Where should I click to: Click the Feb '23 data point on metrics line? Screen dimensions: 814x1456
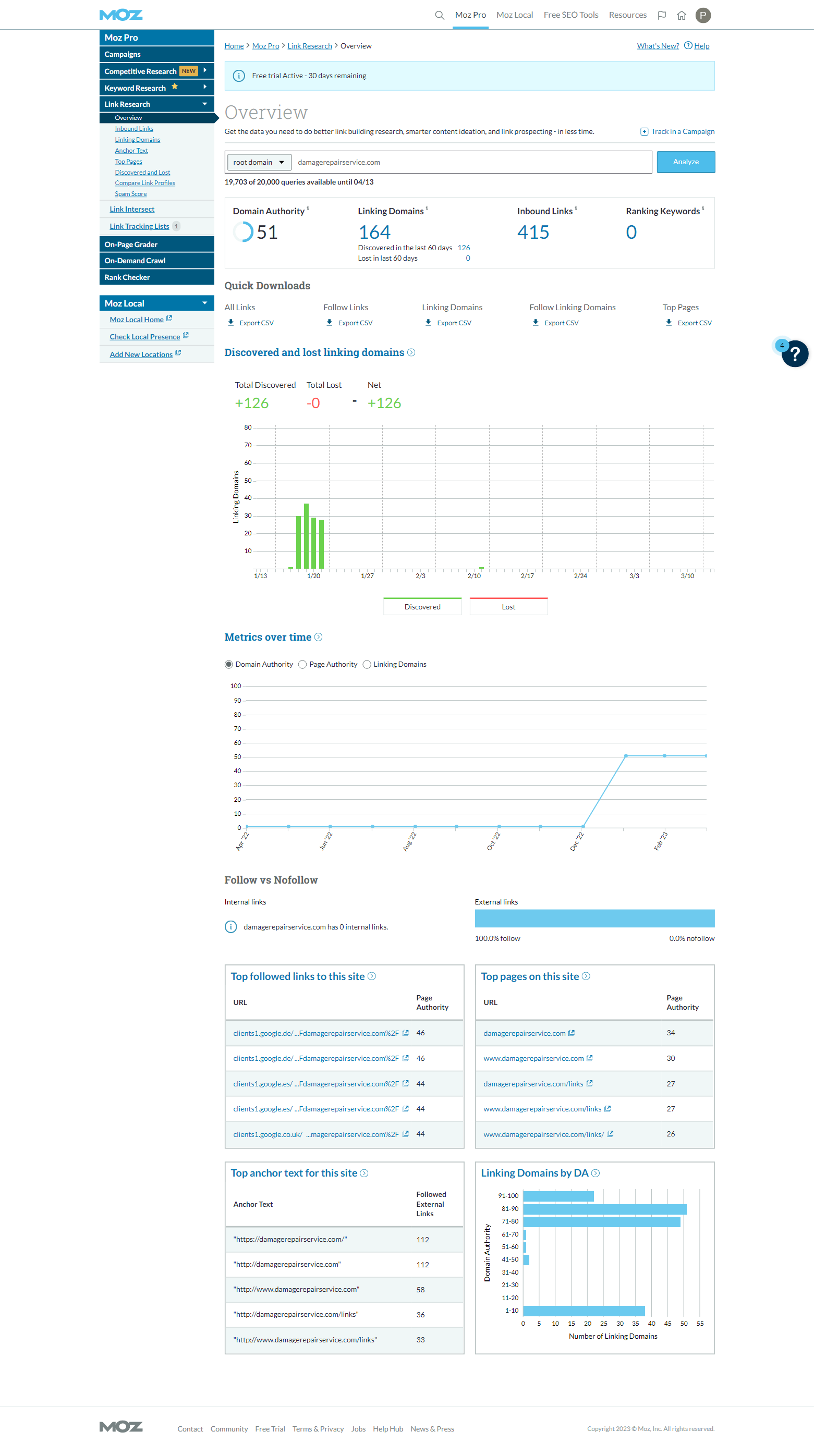(664, 756)
